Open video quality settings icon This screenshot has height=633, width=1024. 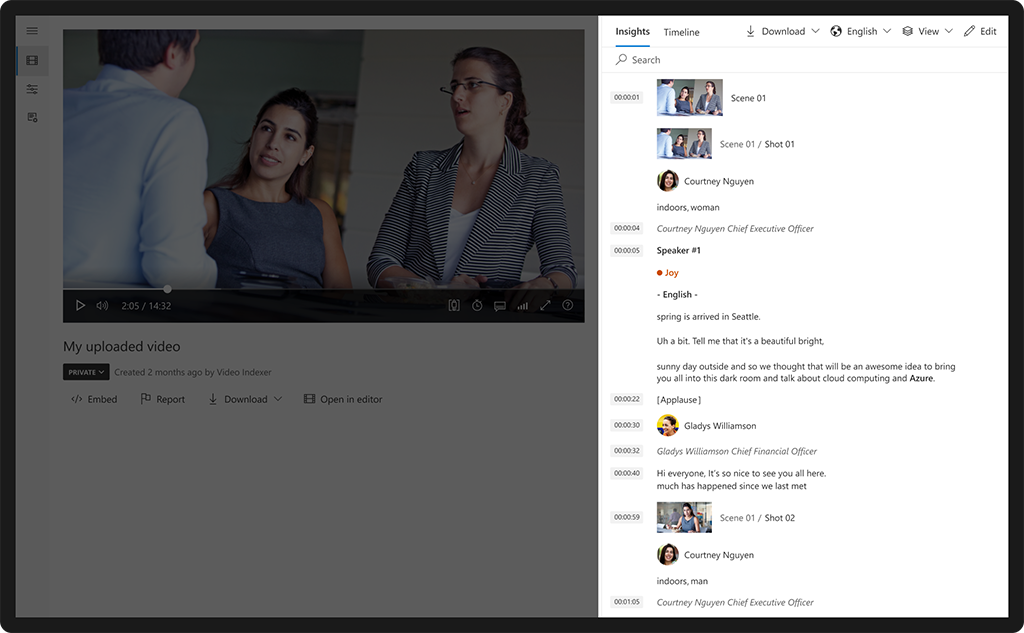[522, 305]
